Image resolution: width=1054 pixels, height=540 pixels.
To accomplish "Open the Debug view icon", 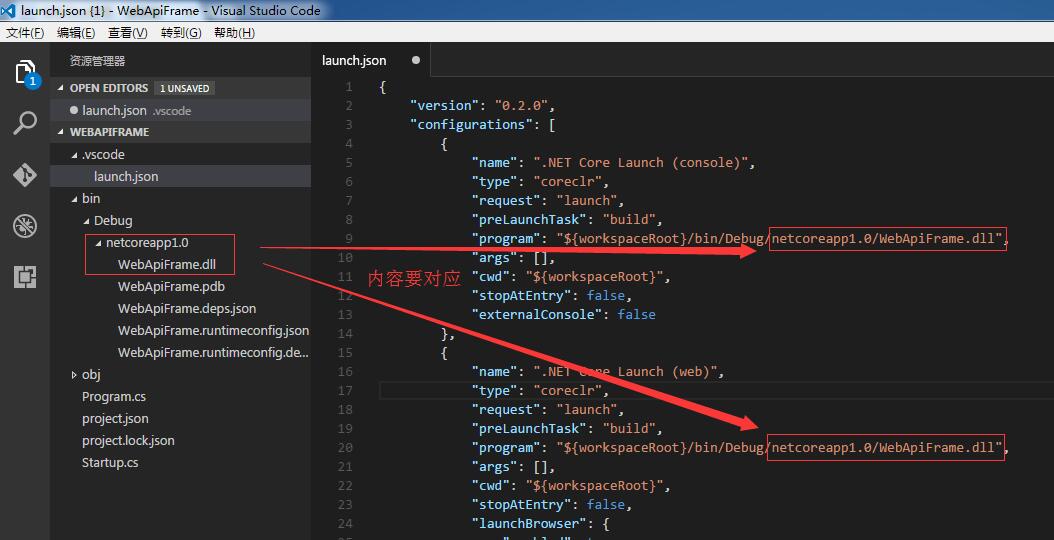I will point(25,226).
